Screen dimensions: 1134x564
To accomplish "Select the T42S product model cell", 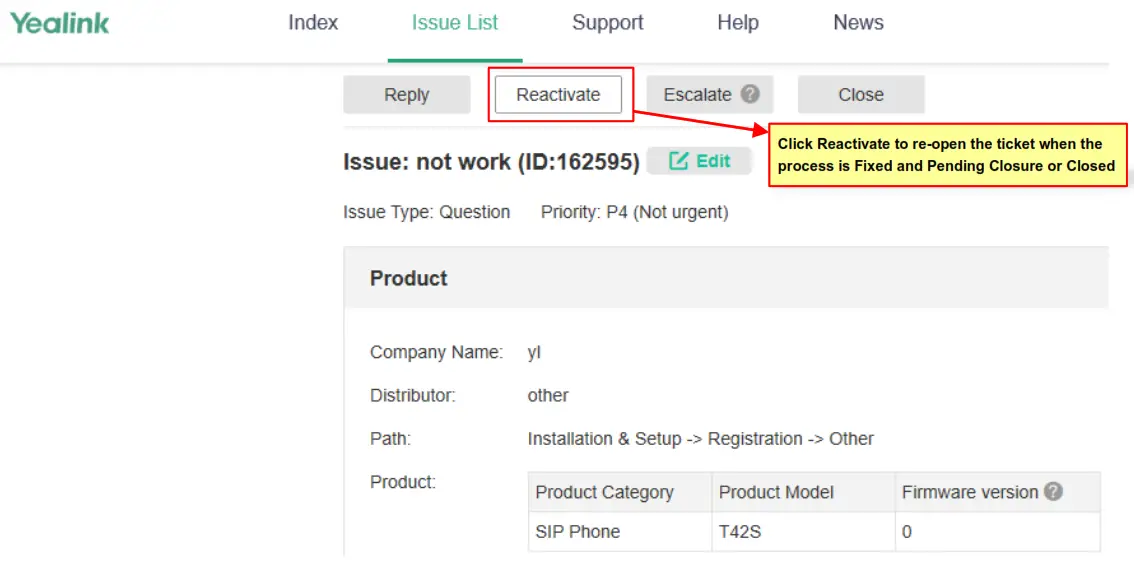I will pos(740,532).
